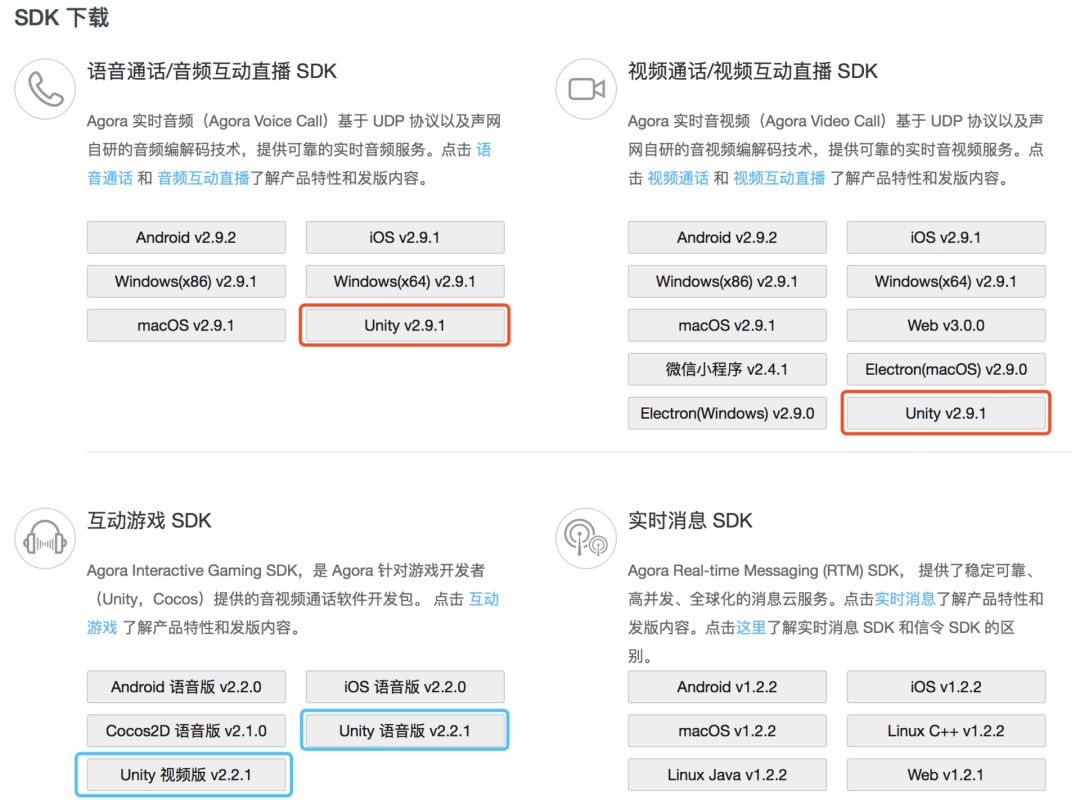The width and height of the screenshot is (1080, 800).
Task: Download Windows(x86) v2.9.1 under the video call SDK
Action: tap(727, 282)
